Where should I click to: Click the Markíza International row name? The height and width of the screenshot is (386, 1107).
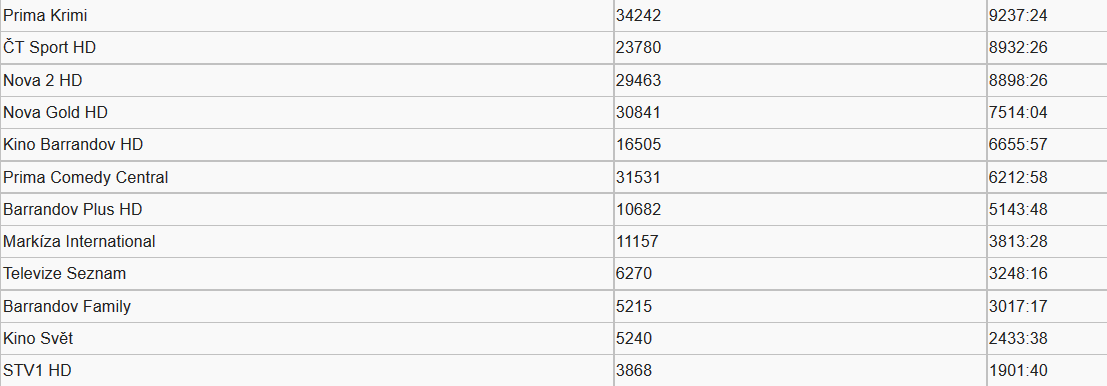pyautogui.click(x=79, y=241)
